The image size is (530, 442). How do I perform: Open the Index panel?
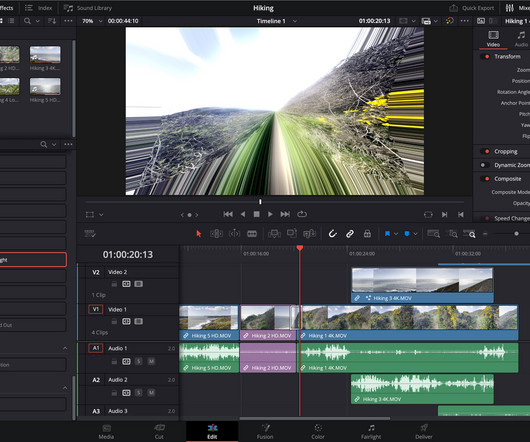(x=39, y=8)
